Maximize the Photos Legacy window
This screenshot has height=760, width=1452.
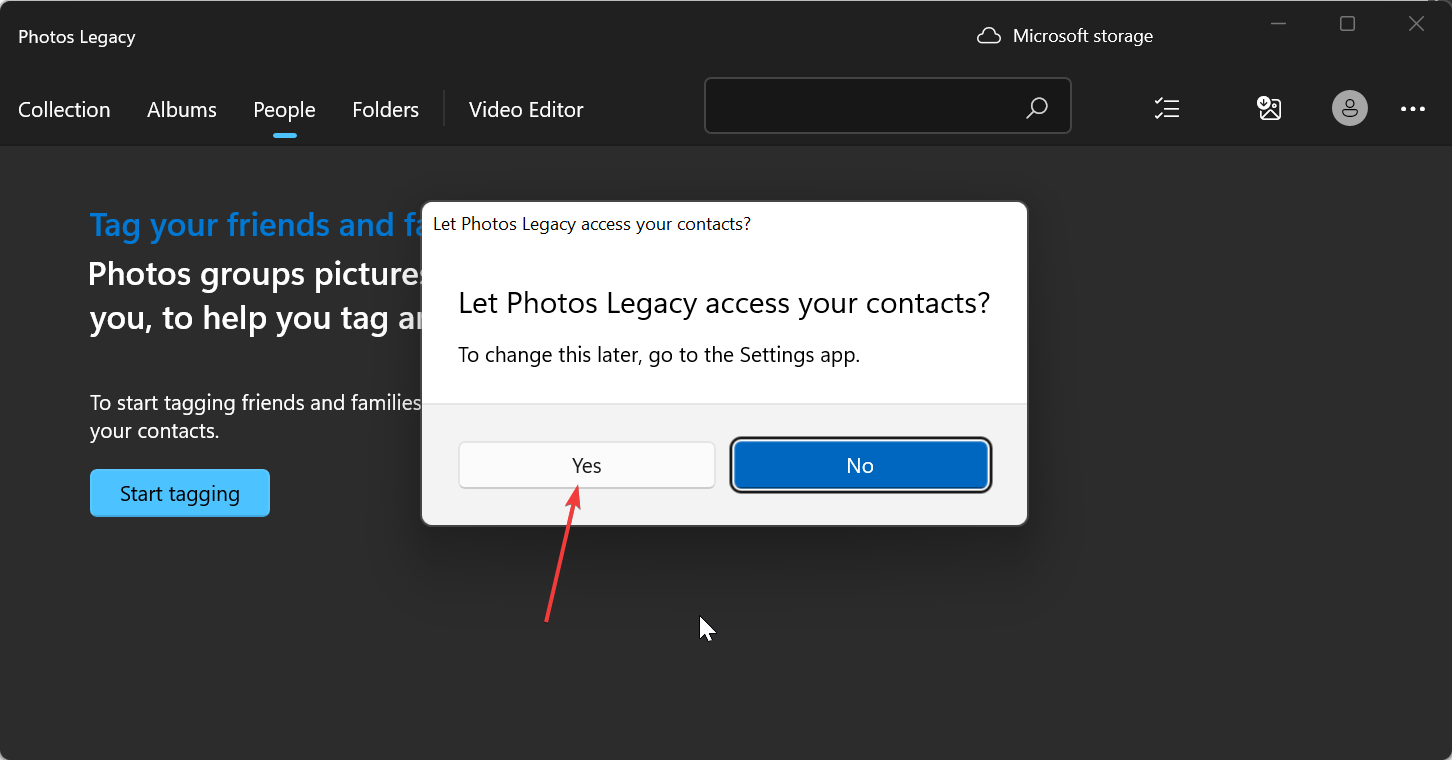coord(1348,24)
